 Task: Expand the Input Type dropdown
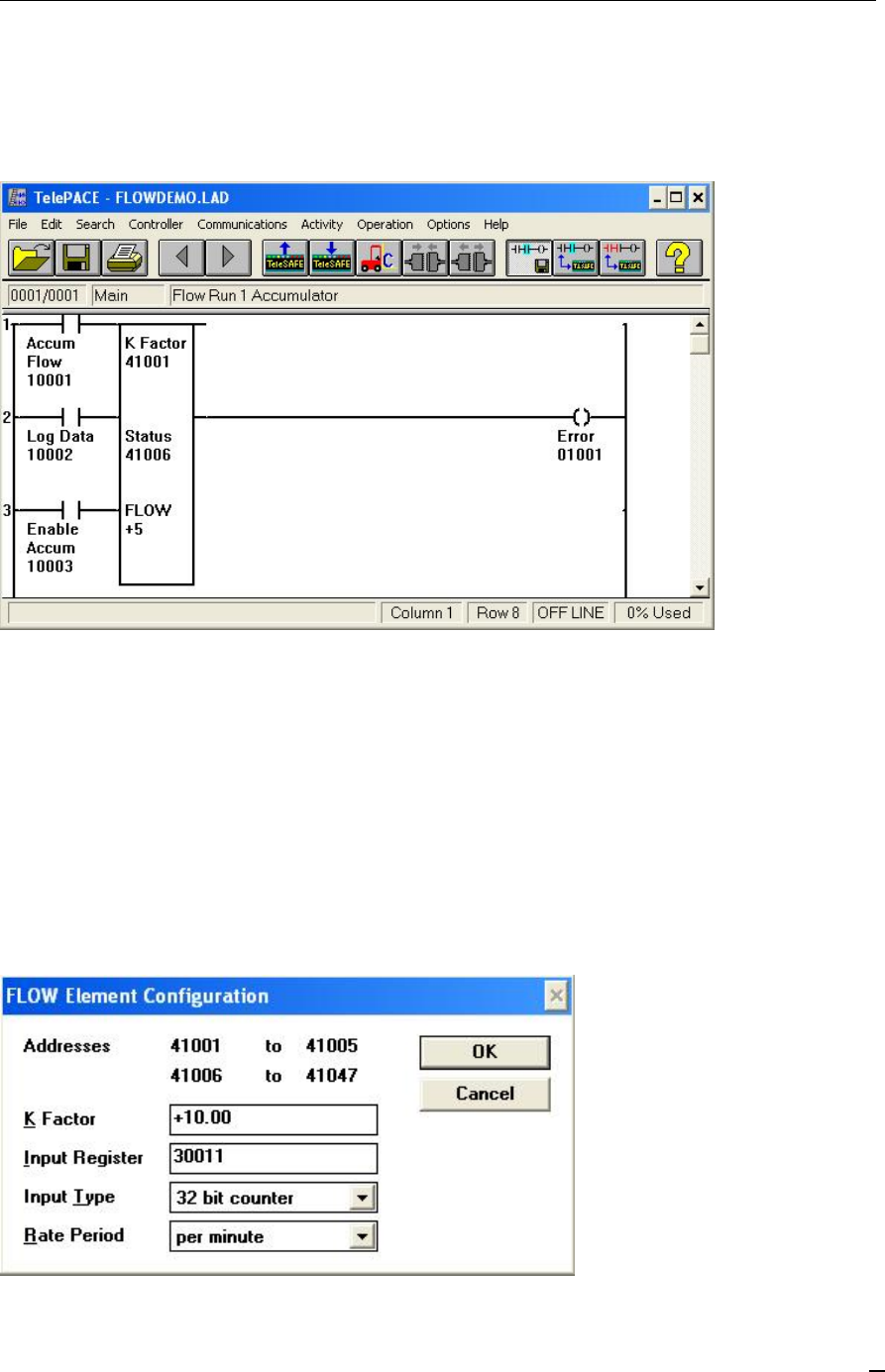click(x=364, y=1199)
